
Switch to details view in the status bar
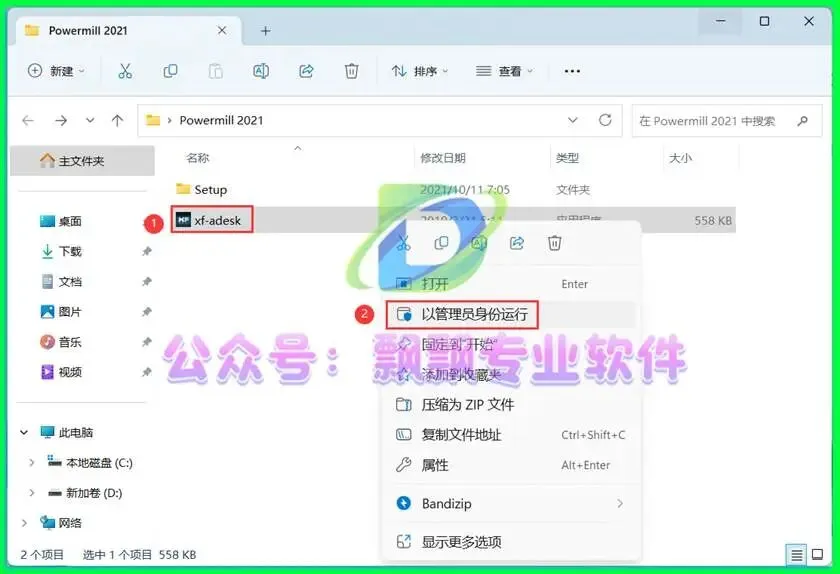(797, 555)
